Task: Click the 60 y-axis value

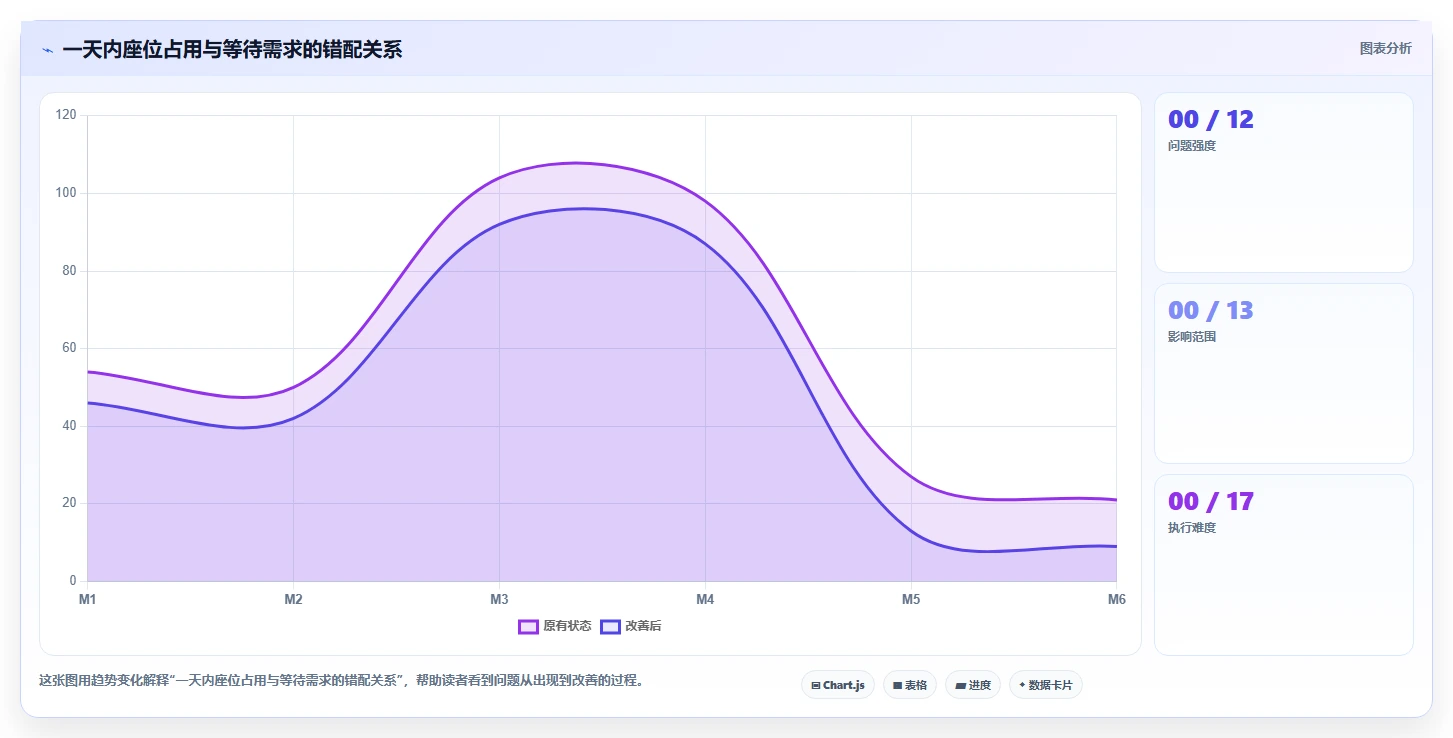Action: (68, 348)
